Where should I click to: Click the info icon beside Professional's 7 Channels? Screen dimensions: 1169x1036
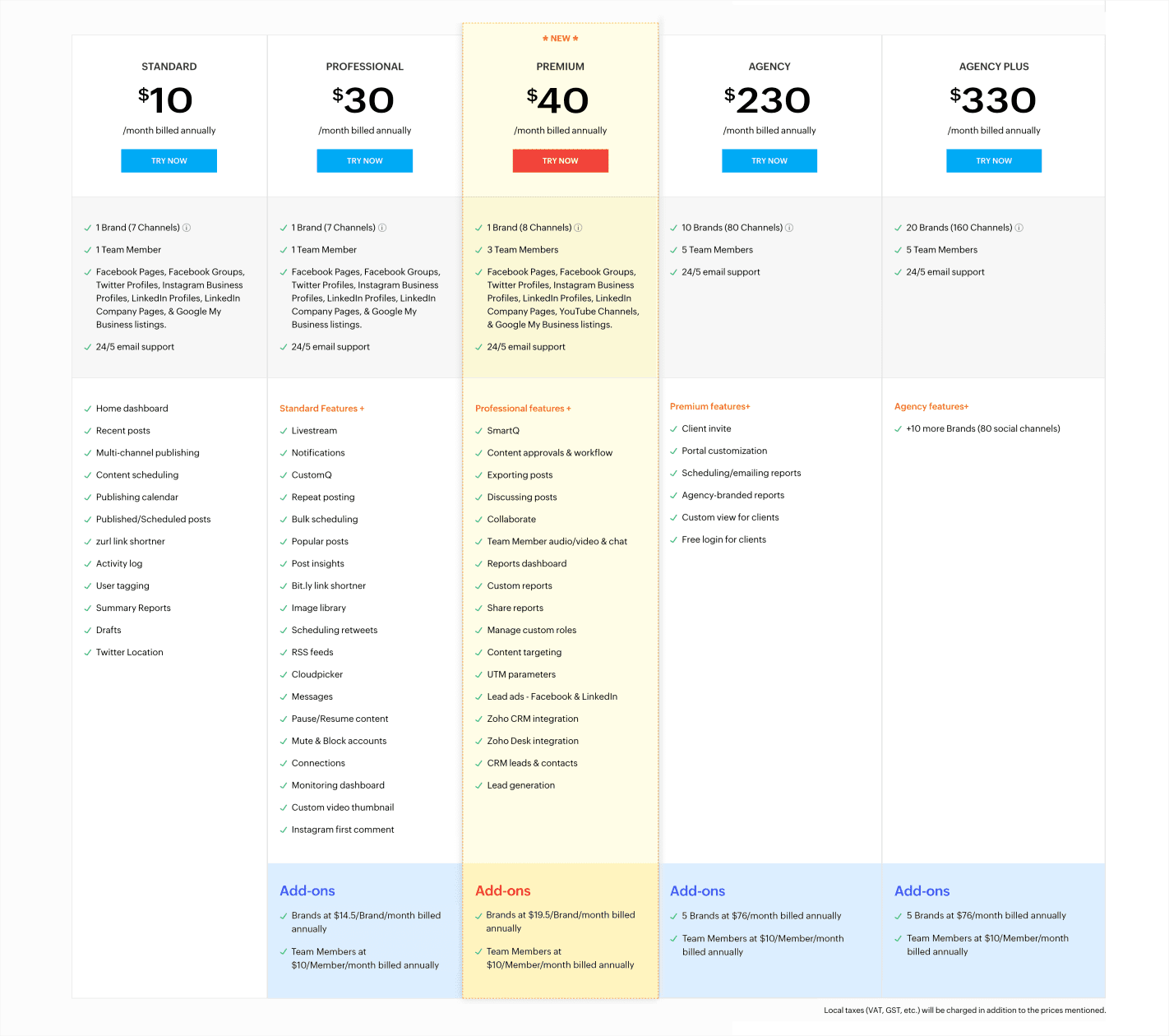tap(381, 227)
